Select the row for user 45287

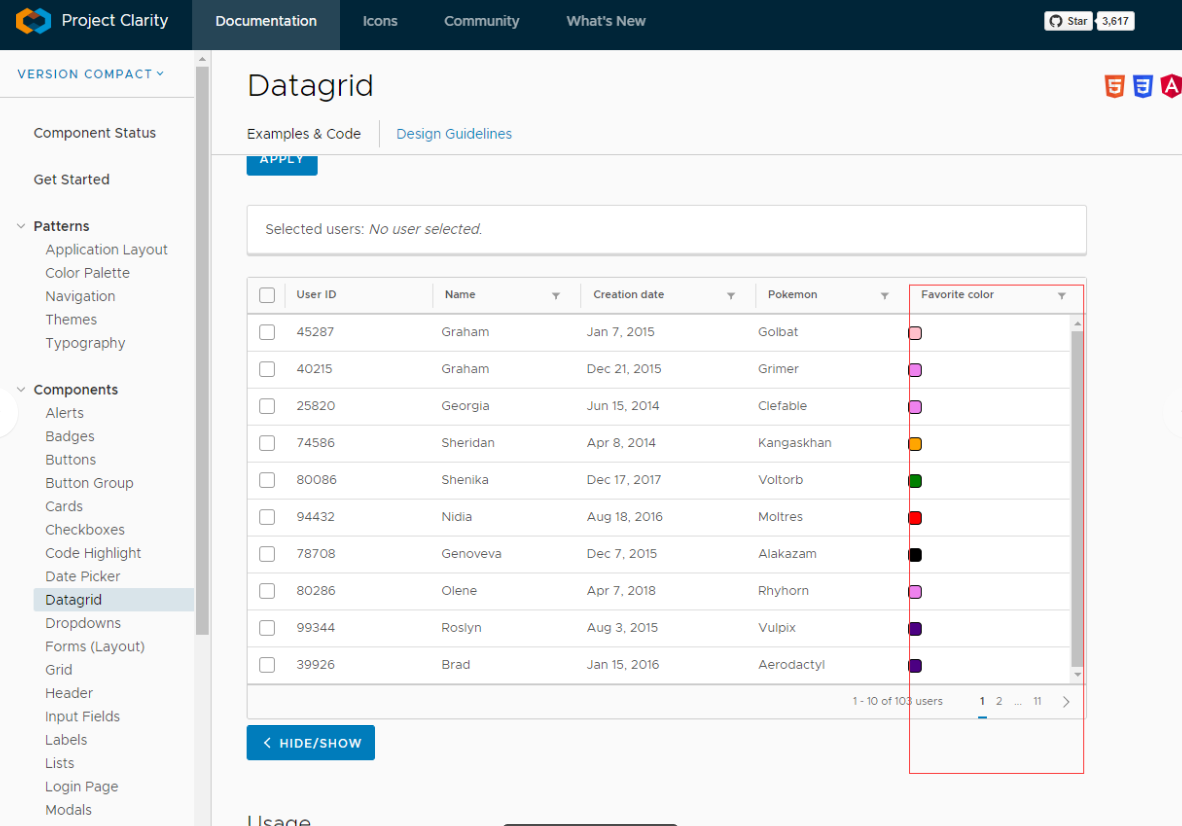[266, 332]
